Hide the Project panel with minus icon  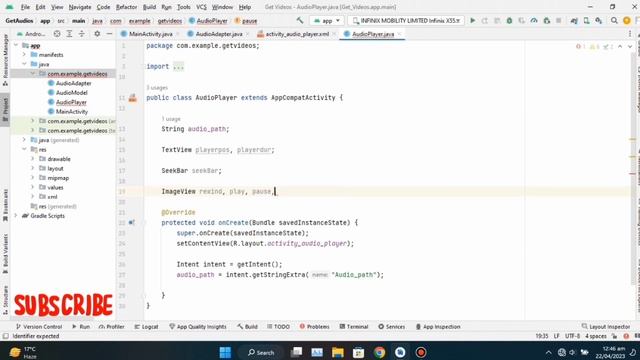[109, 34]
